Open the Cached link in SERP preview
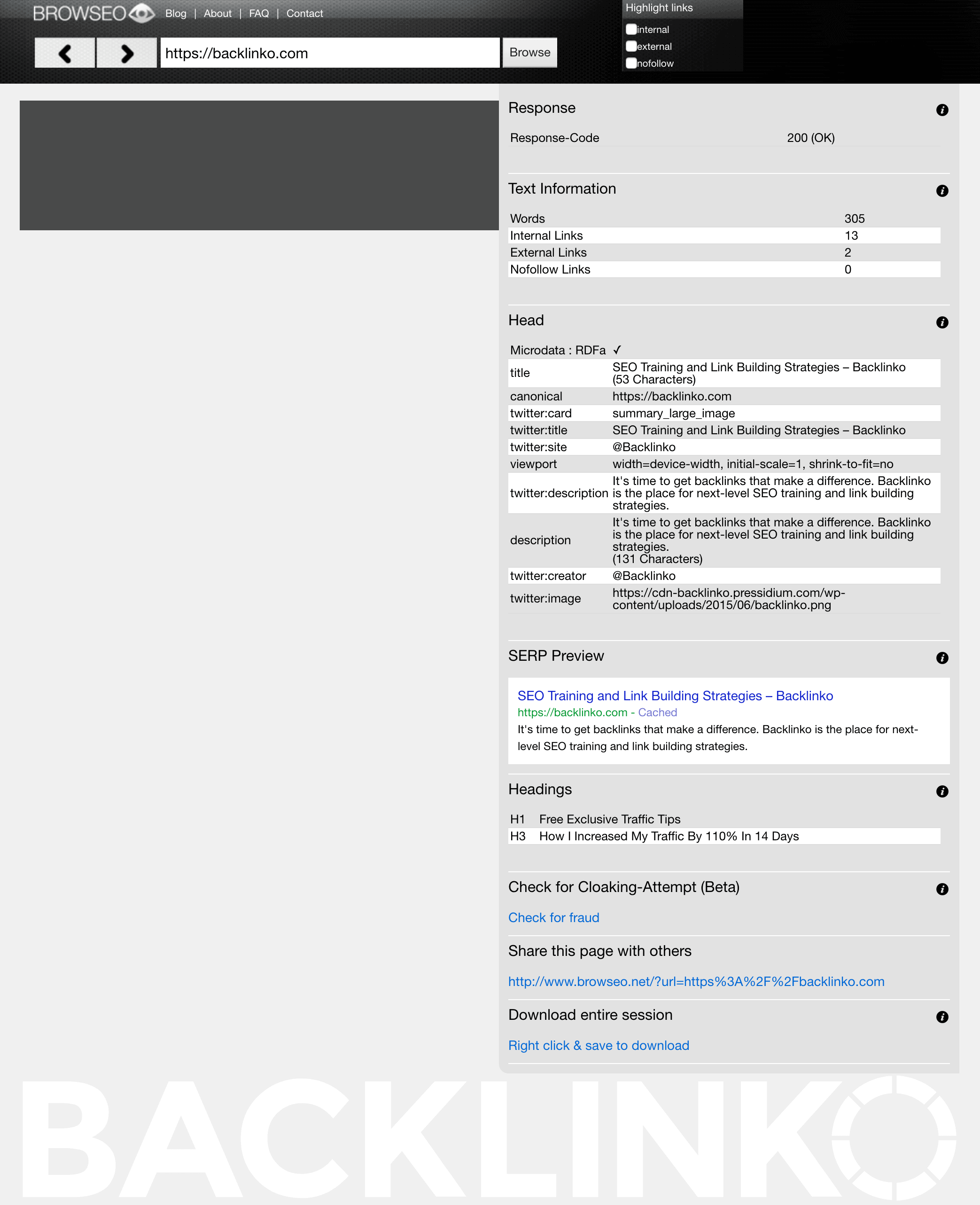 pos(657,712)
